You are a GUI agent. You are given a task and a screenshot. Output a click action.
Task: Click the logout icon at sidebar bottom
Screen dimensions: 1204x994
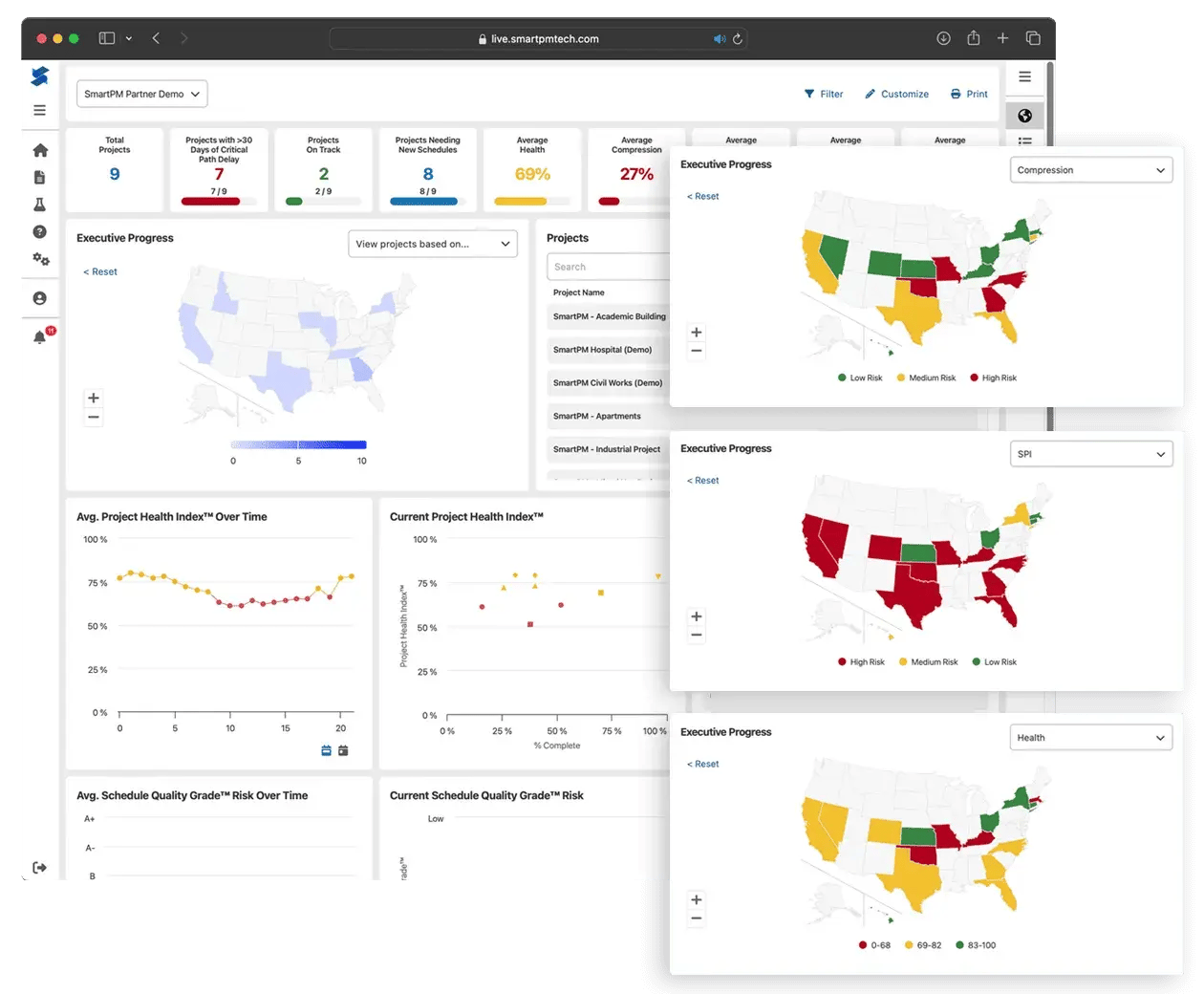coord(40,867)
